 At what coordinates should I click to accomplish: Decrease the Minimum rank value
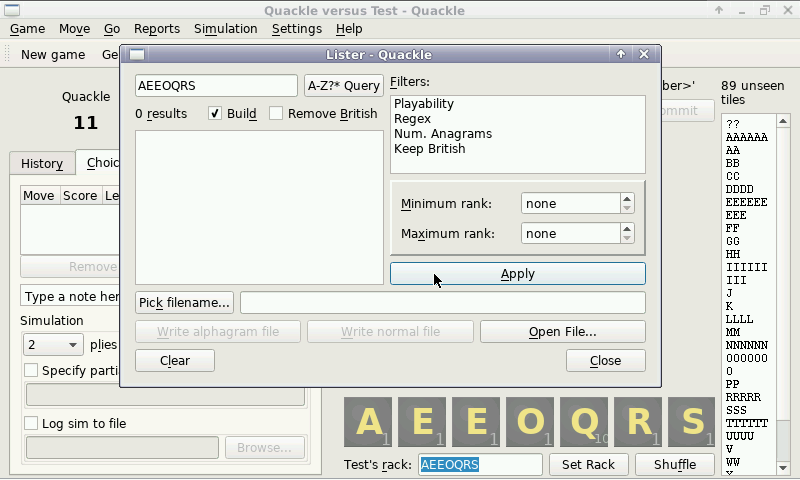pyautogui.click(x=627, y=208)
